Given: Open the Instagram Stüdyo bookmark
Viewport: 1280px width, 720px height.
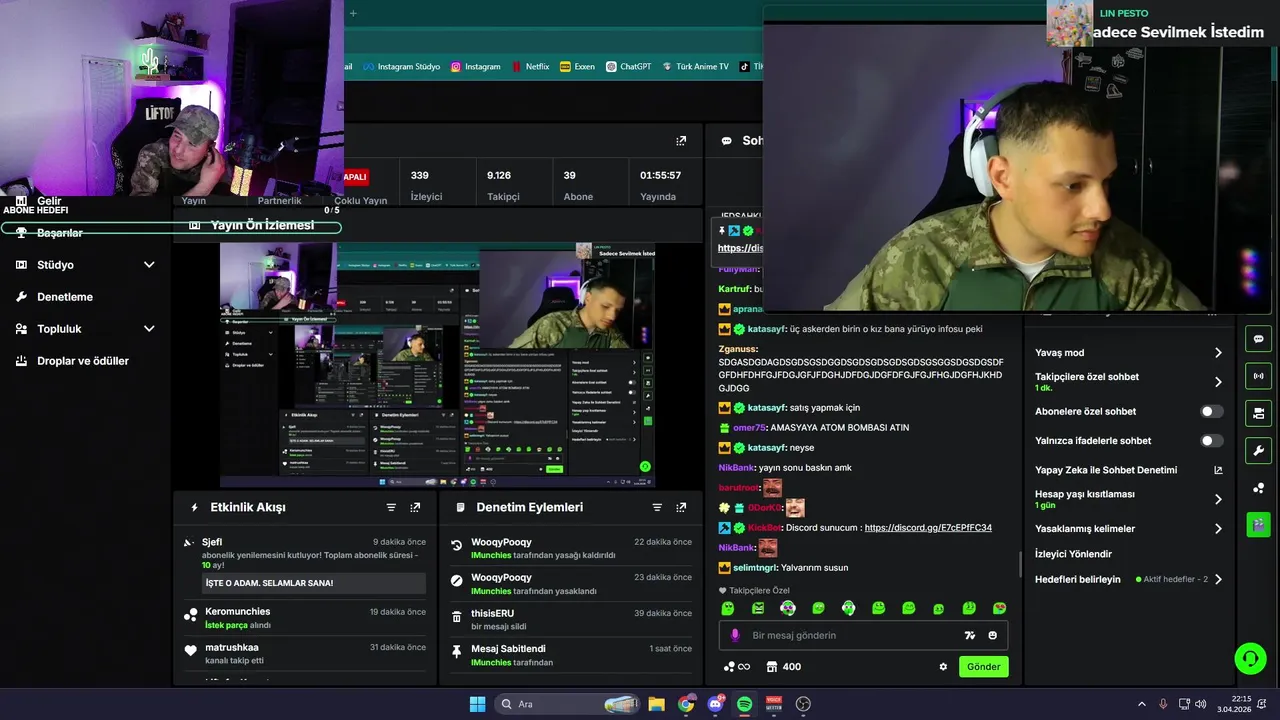Looking at the screenshot, I should coord(401,67).
